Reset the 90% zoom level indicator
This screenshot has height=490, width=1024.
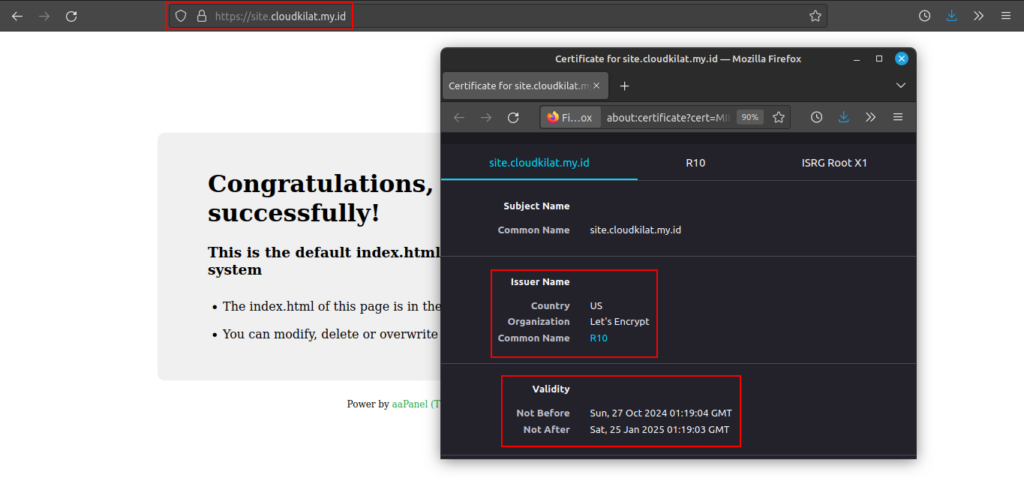click(x=749, y=117)
